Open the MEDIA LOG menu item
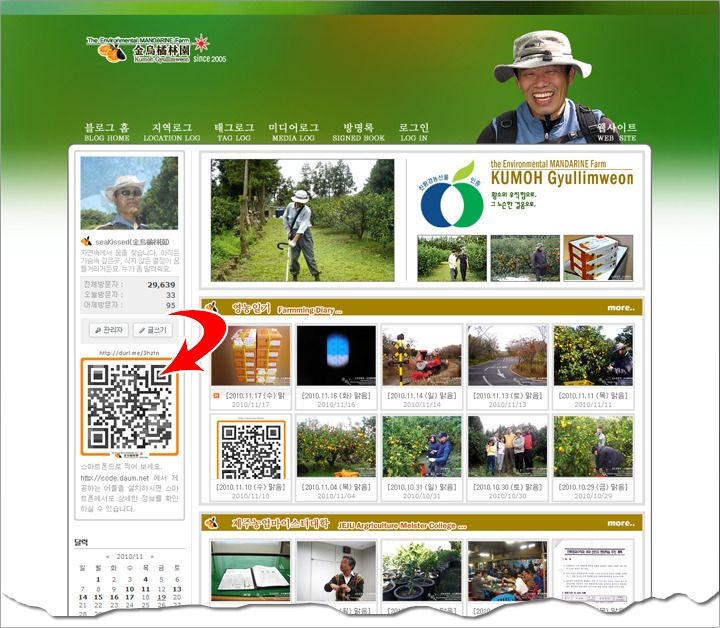Image resolution: width=720 pixels, height=628 pixels. [x=293, y=132]
